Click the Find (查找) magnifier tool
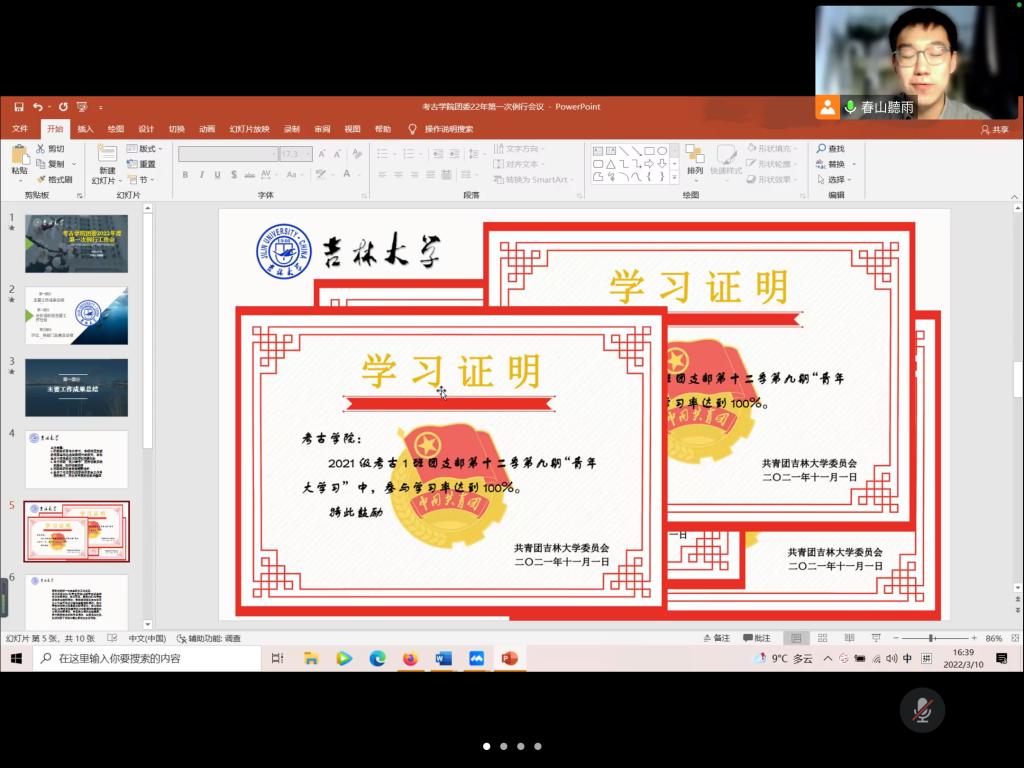This screenshot has height=768, width=1024. click(831, 149)
